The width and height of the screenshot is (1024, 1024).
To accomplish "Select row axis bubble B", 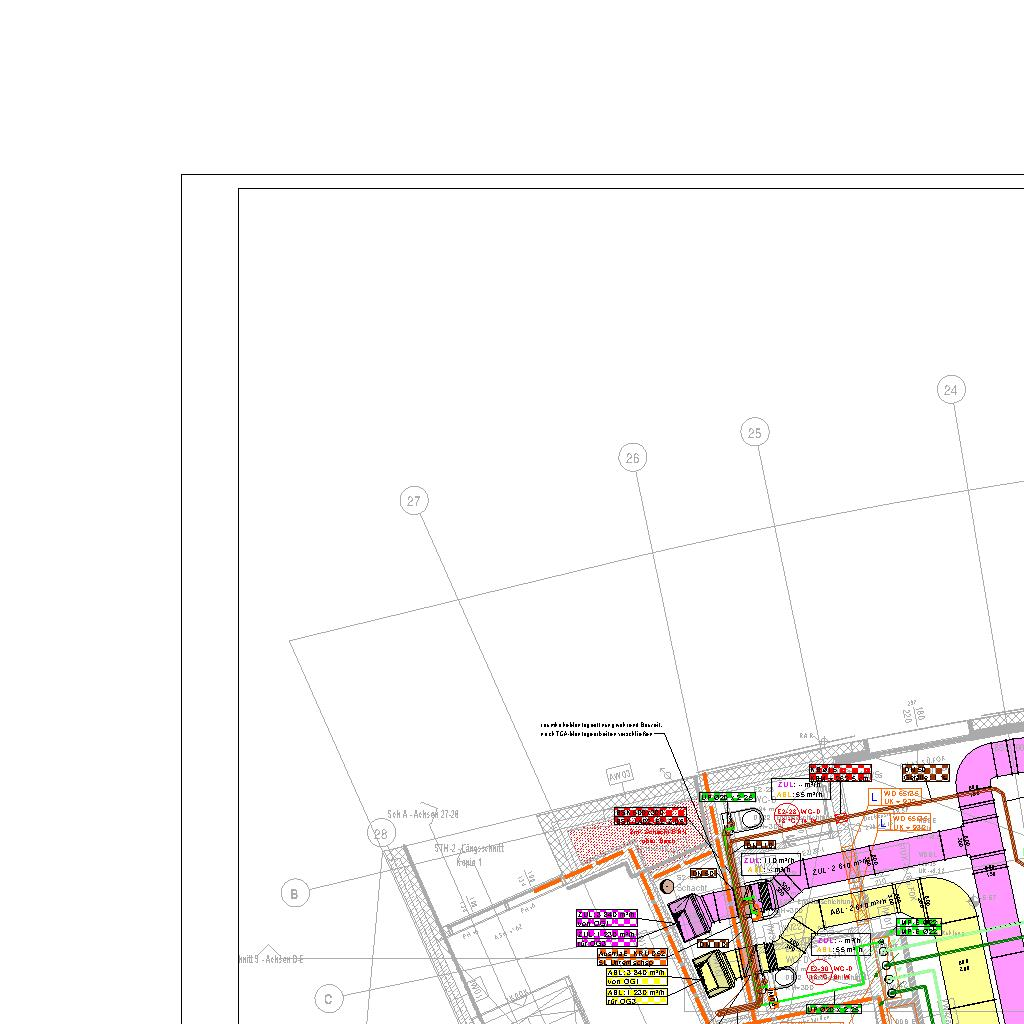I will tap(295, 894).
